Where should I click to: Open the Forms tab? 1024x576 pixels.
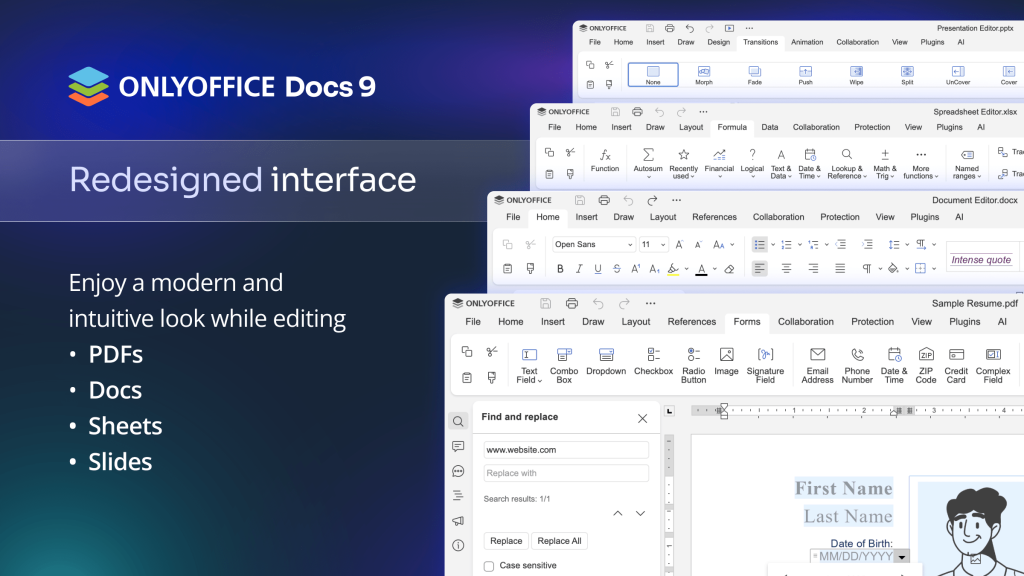coord(747,321)
